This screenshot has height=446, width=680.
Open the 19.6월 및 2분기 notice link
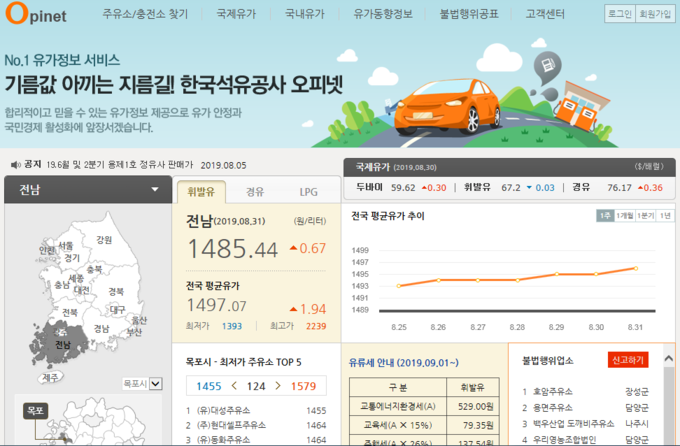[120, 165]
